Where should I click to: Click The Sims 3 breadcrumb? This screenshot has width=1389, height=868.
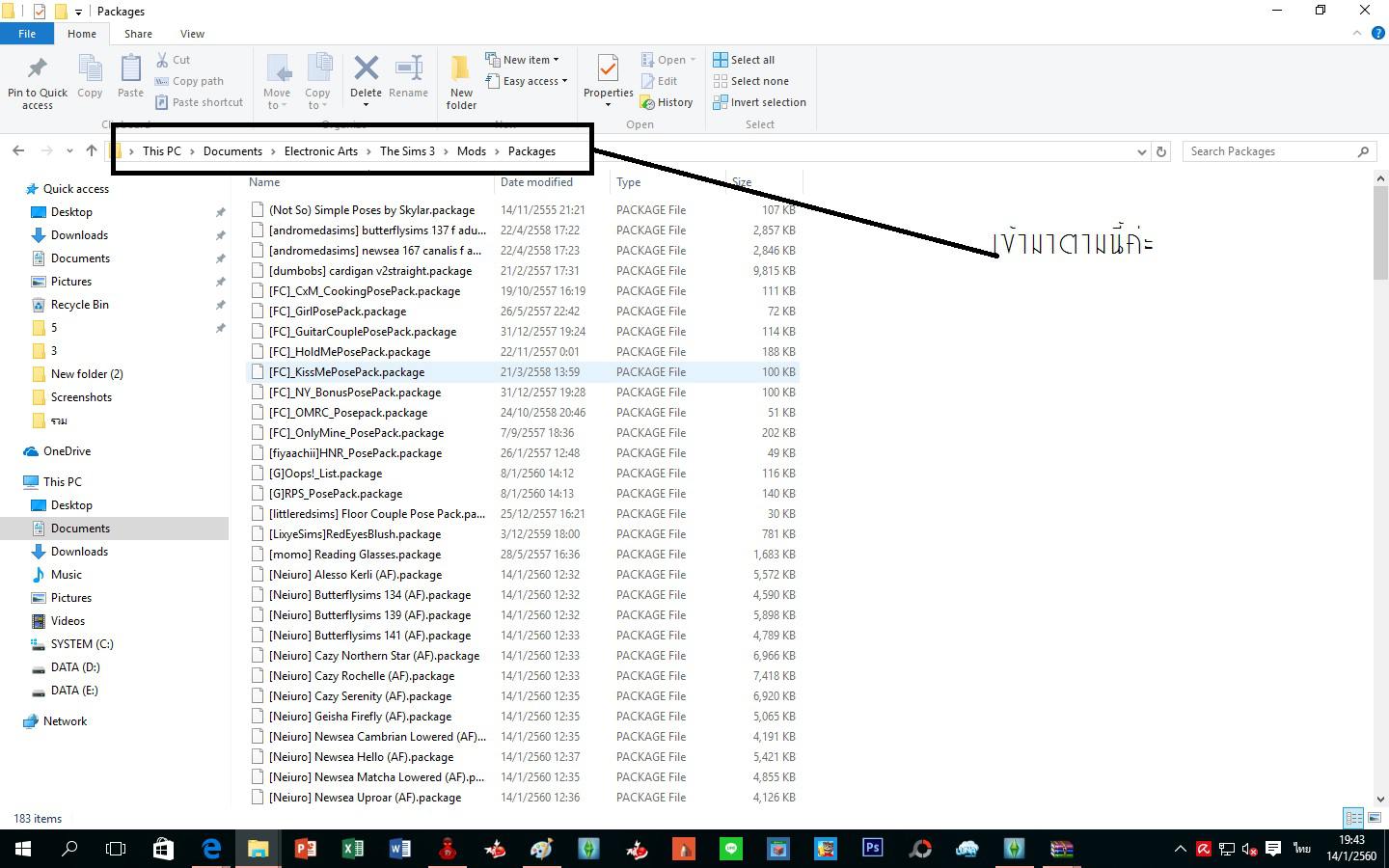pyautogui.click(x=407, y=151)
